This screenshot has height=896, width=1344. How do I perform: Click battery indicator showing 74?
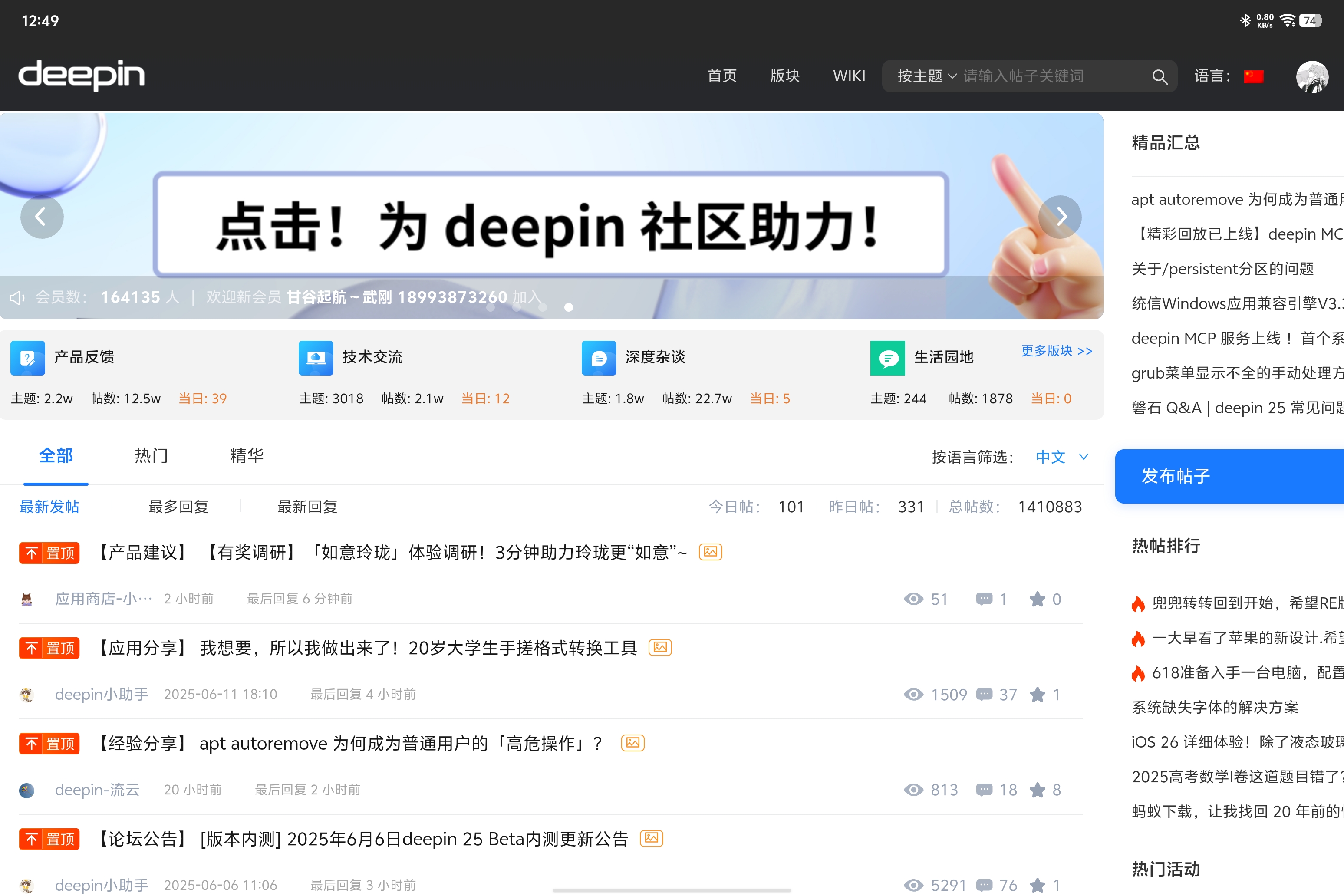1311,20
